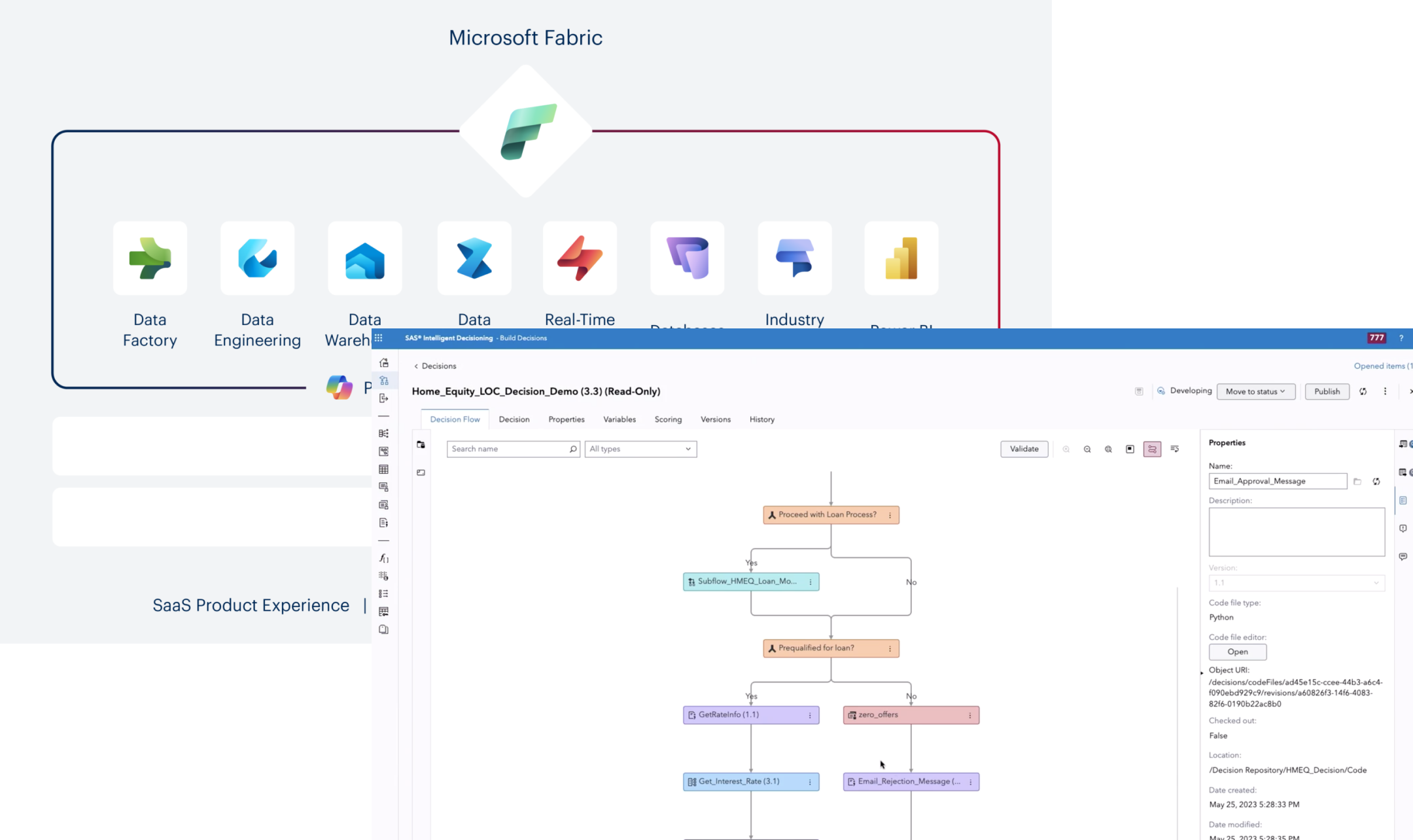1413x840 pixels.
Task: Open the Scoring tab
Action: [668, 419]
